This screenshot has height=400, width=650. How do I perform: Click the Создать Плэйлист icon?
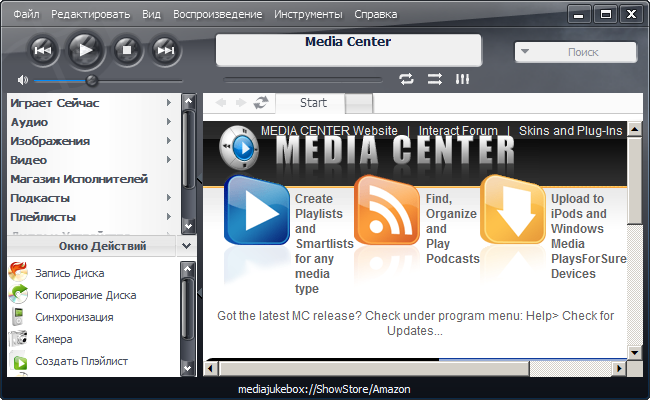[19, 361]
